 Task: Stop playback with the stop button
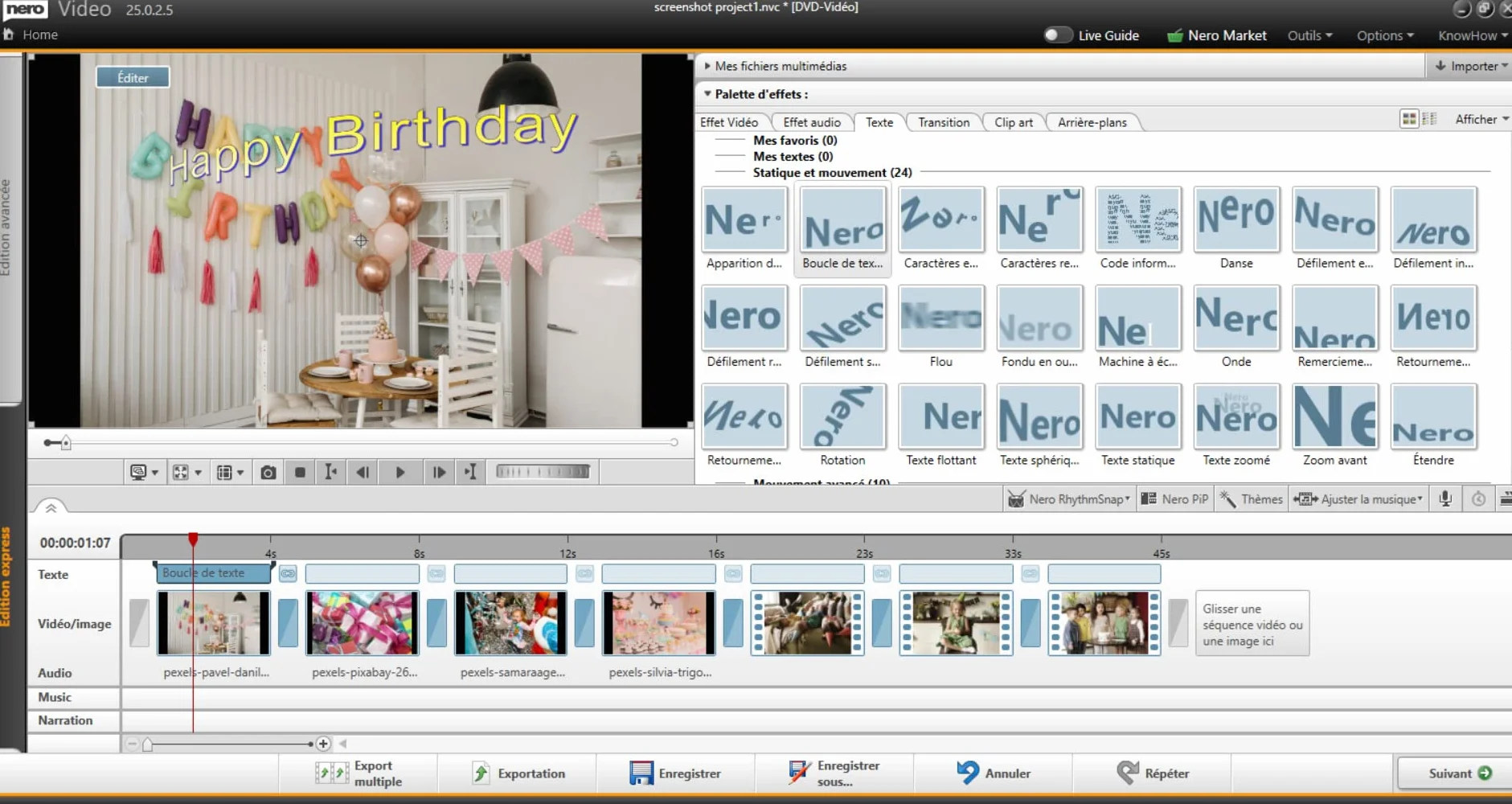click(300, 472)
